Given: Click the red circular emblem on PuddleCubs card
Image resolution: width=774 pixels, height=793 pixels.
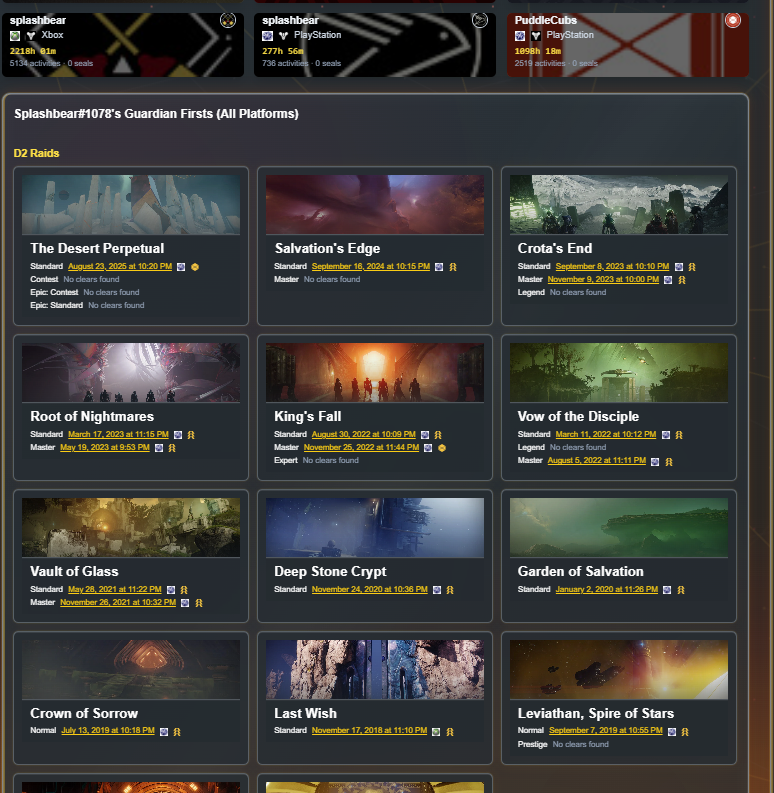Looking at the screenshot, I should pos(733,20).
